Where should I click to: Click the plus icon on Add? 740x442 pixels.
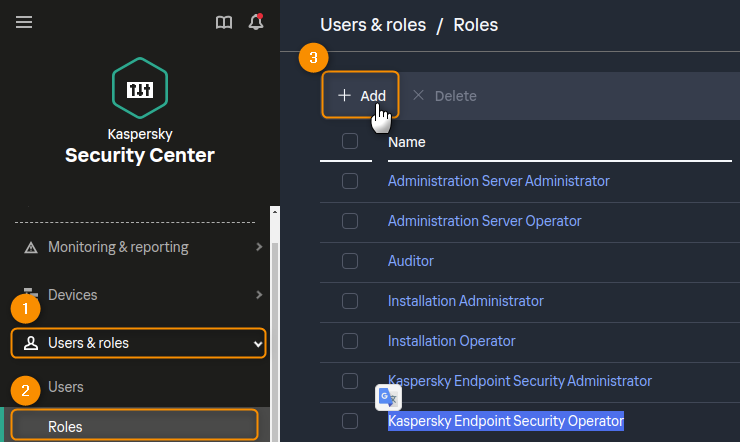click(x=344, y=95)
